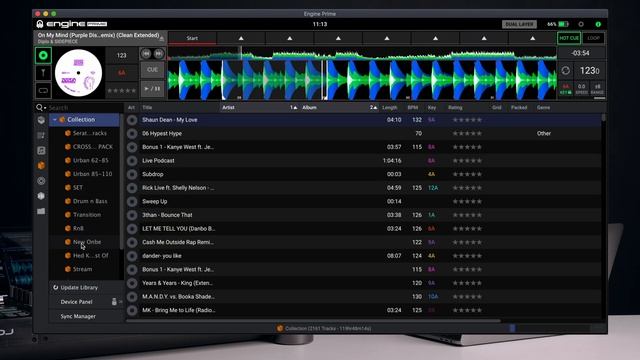Screen dimensions: 640x360
Task: Open the music note library icon
Action: tap(41, 151)
